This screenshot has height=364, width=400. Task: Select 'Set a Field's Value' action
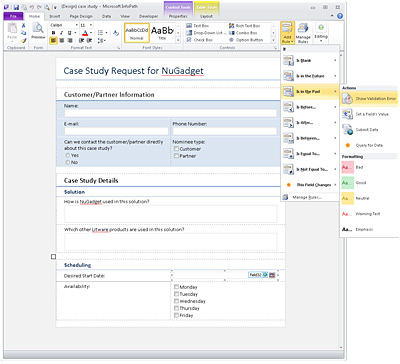click(369, 114)
